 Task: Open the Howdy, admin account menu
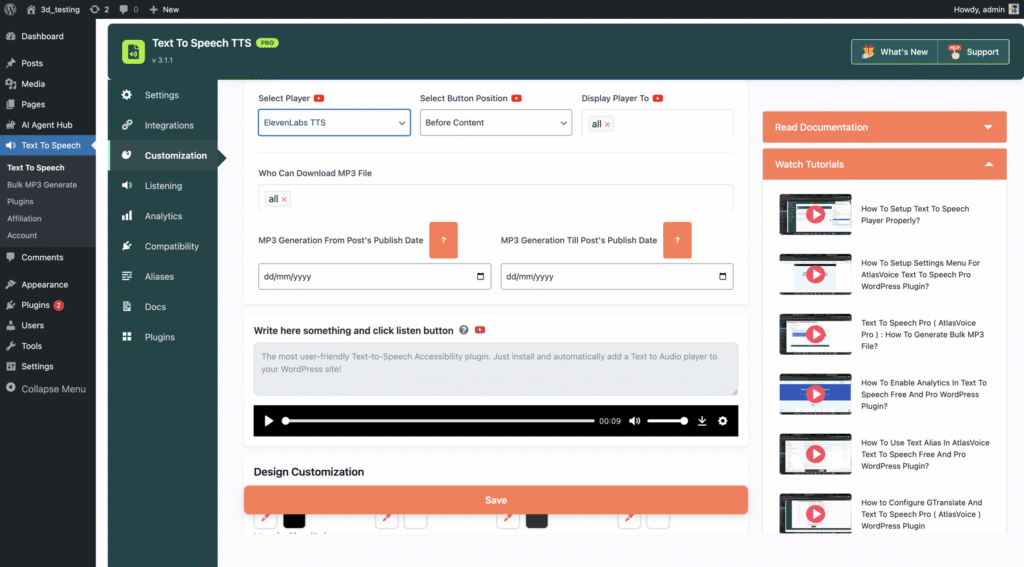pos(985,9)
